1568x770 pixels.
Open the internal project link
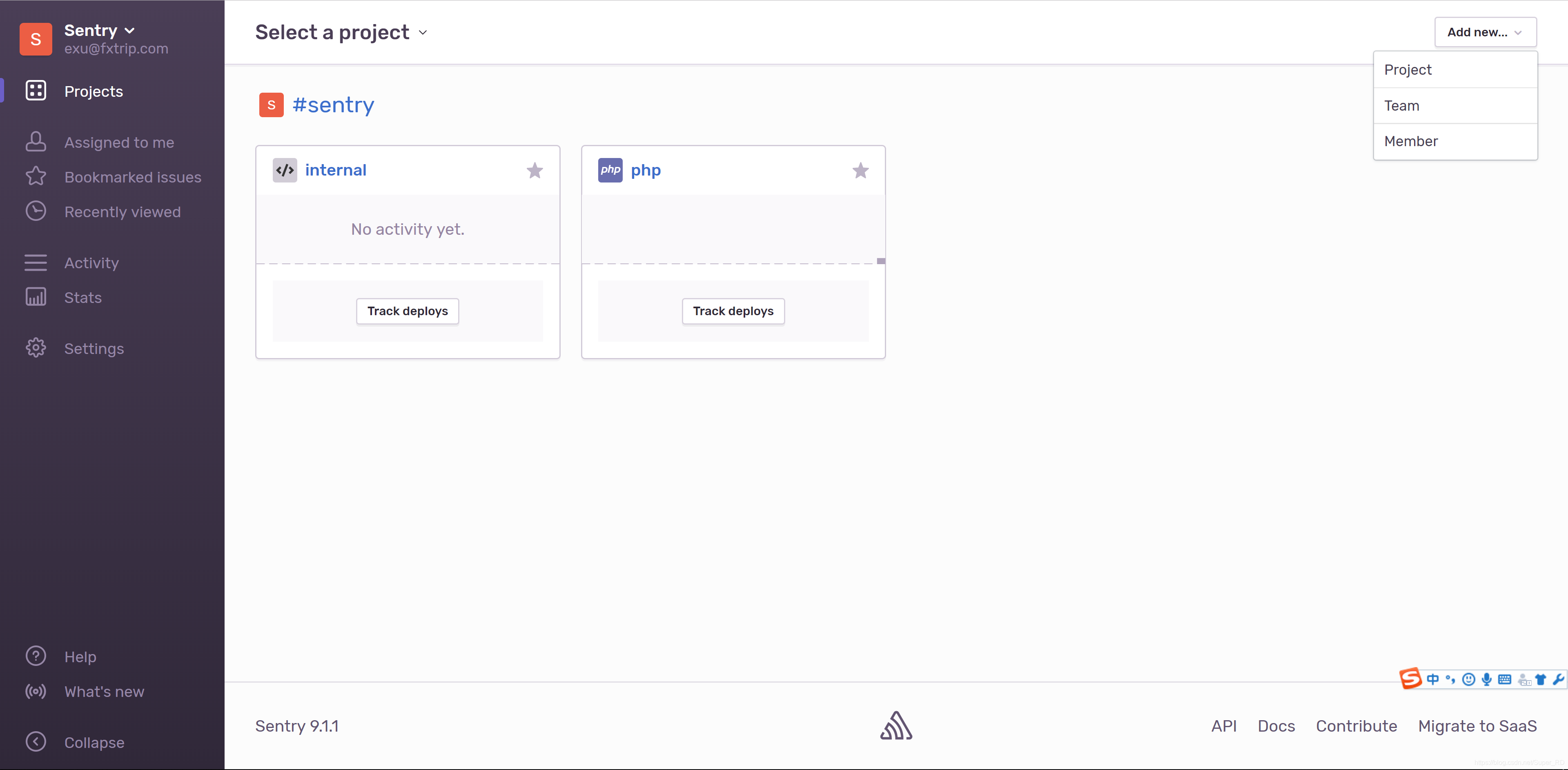click(x=335, y=170)
